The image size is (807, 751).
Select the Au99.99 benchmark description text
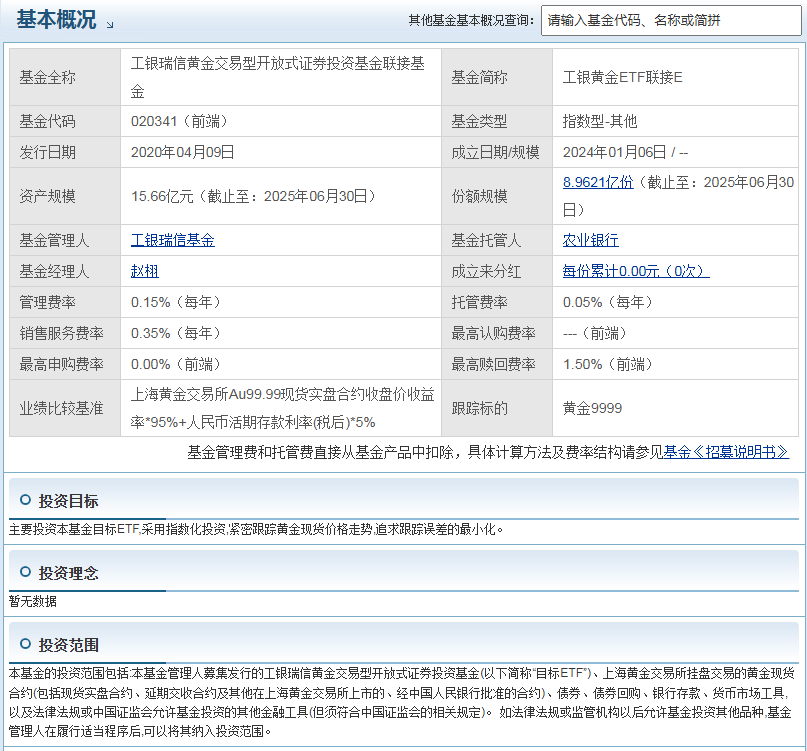283,408
